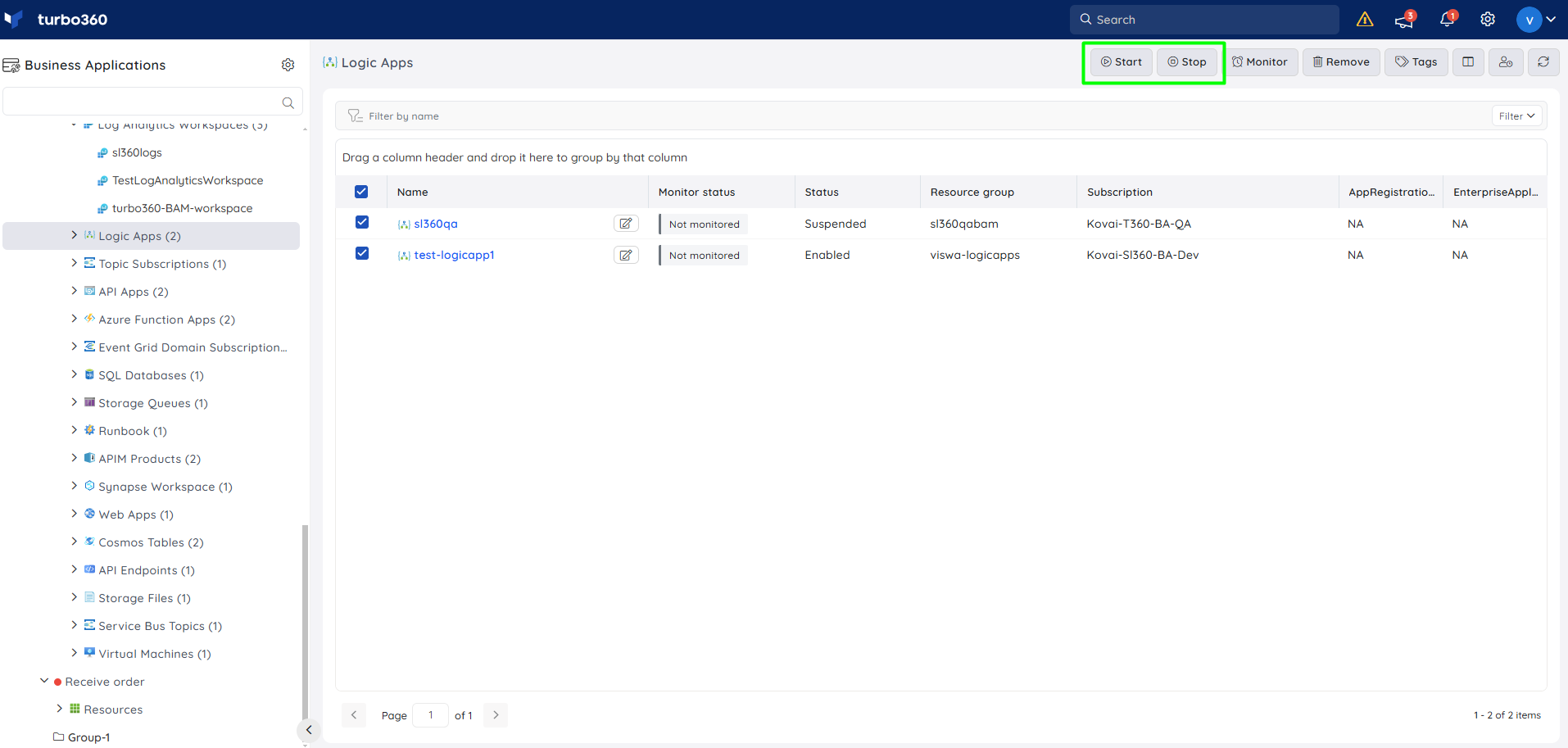This screenshot has height=748, width=1568.
Task: Open the announcements megaphone icon
Action: pos(1405,20)
